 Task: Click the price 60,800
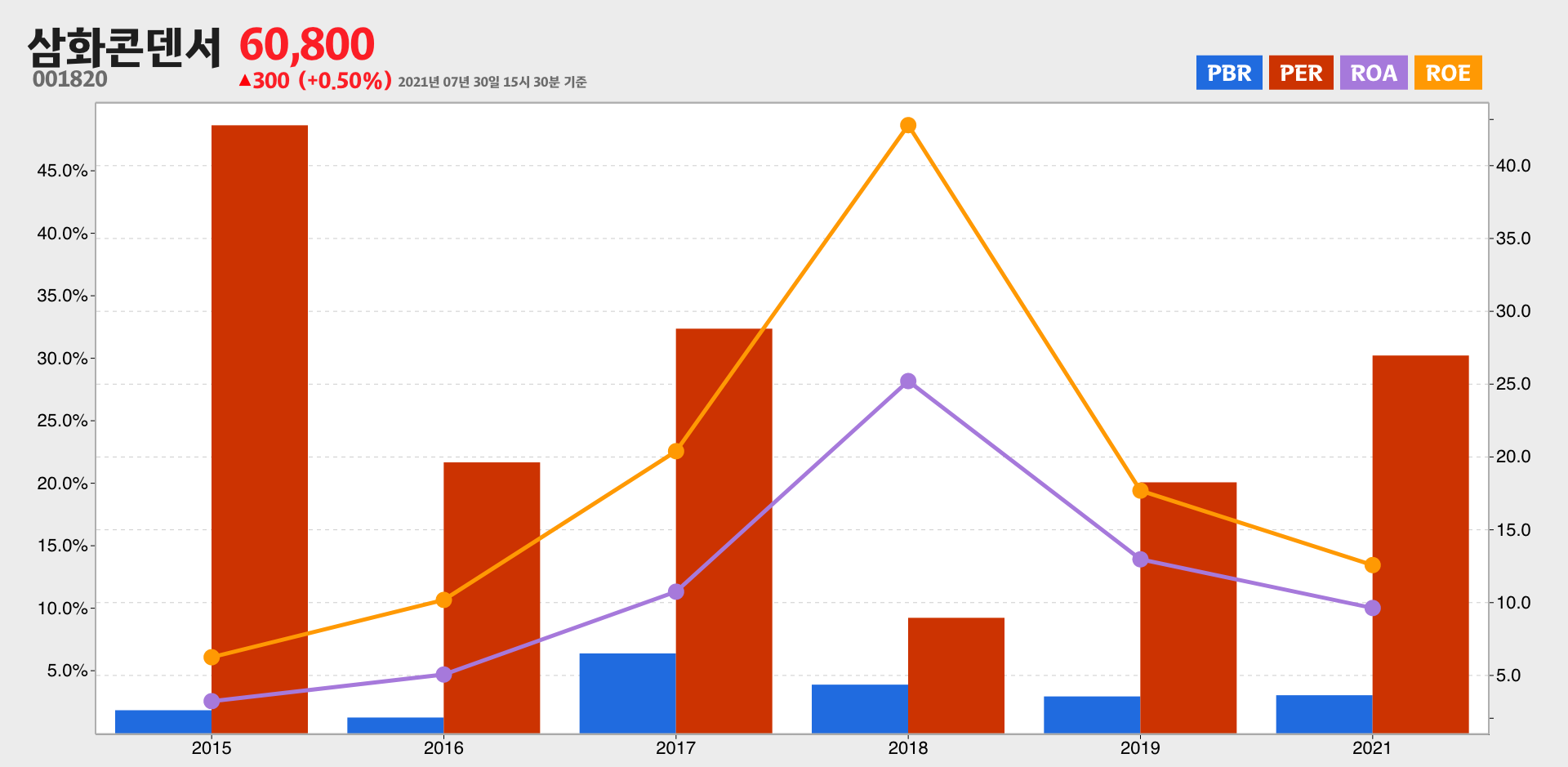point(307,44)
